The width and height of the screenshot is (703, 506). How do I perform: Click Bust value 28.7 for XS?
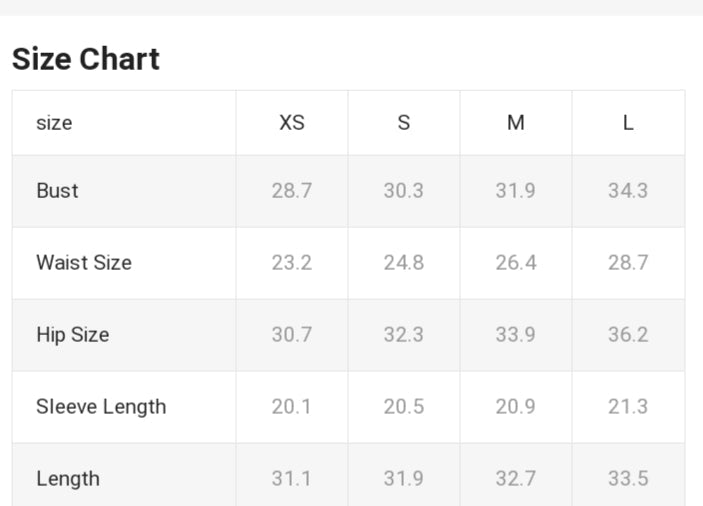tap(291, 191)
